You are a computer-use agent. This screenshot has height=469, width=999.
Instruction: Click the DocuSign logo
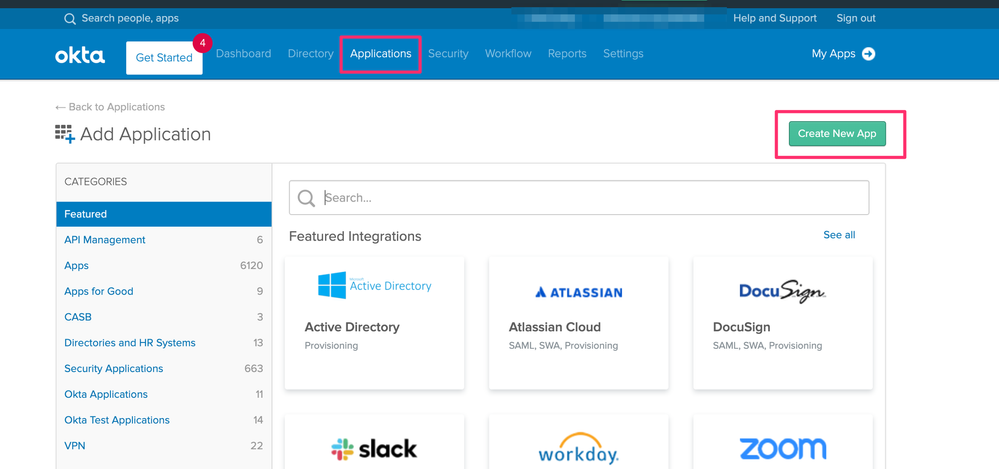pos(782,291)
